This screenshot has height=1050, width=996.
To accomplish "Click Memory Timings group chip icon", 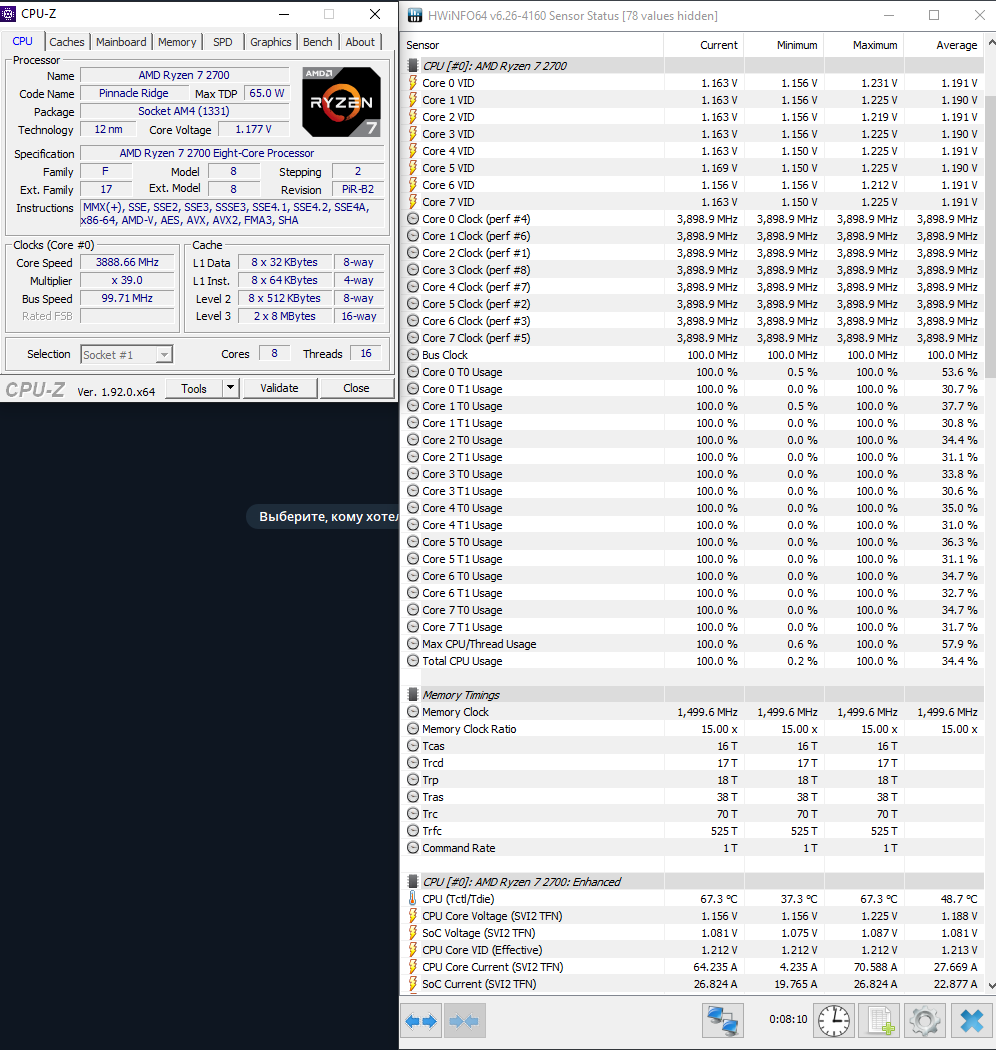I will click(413, 695).
